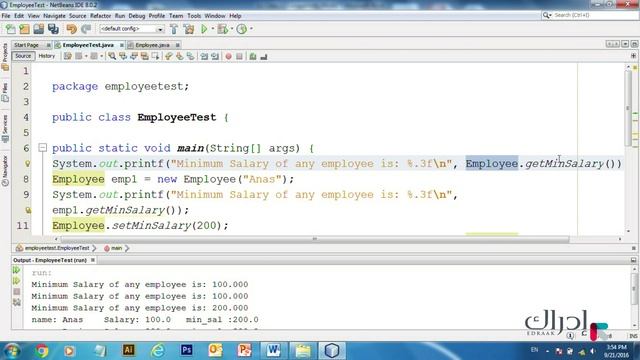Click Find Previous Occurrence icon

[x=123, y=56]
